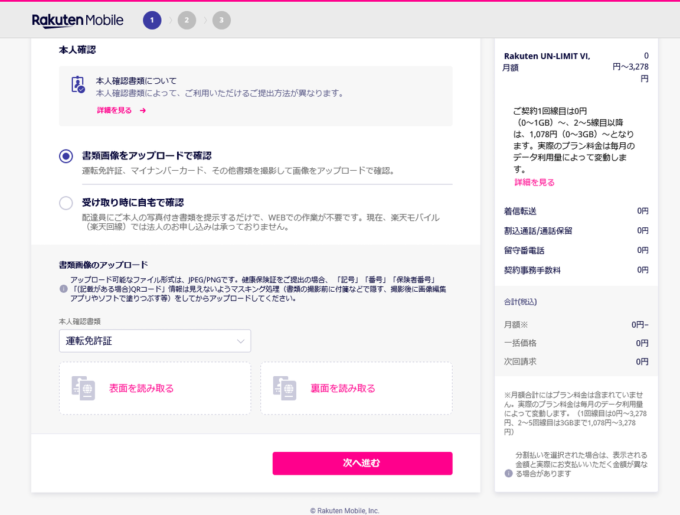Select step 2 in progress indicator

coord(186,20)
